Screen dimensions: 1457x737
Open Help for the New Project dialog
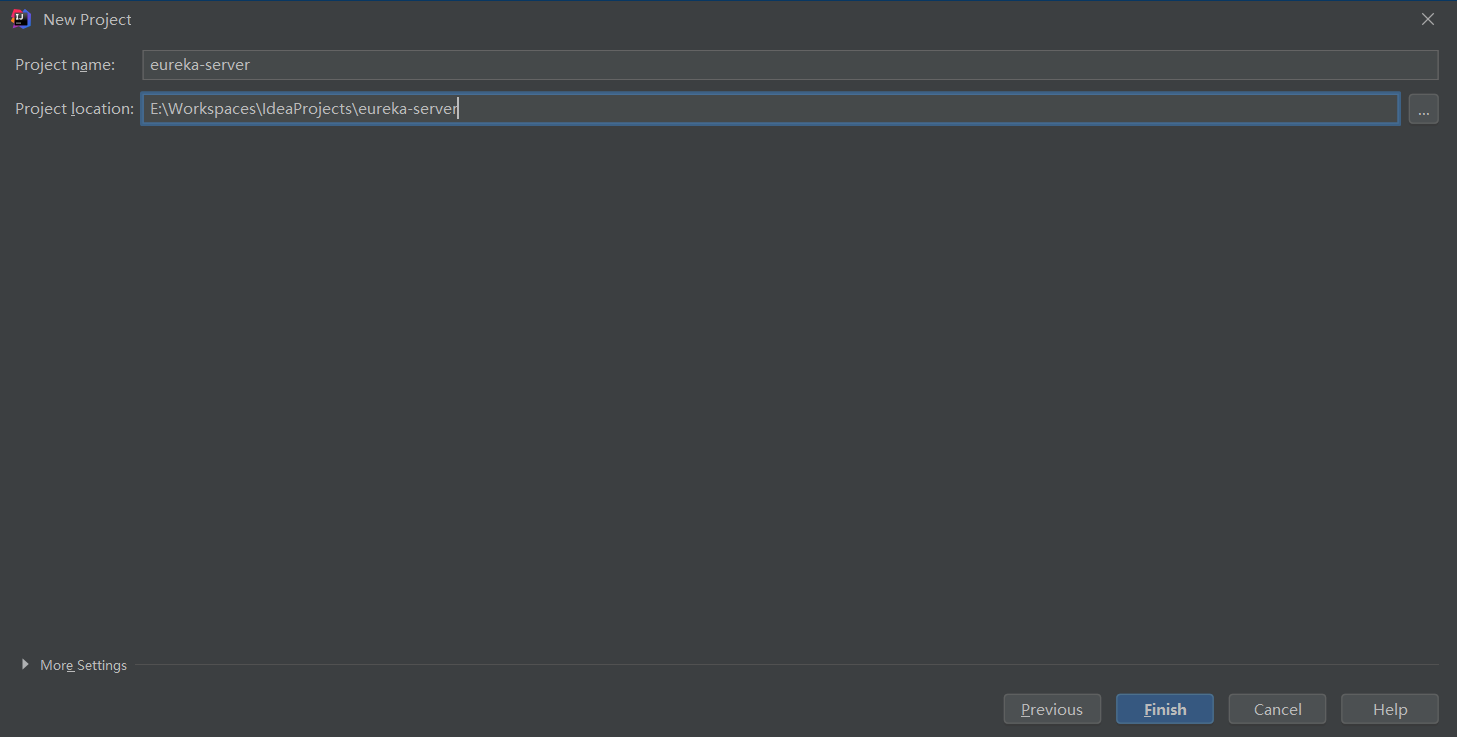(1390, 709)
